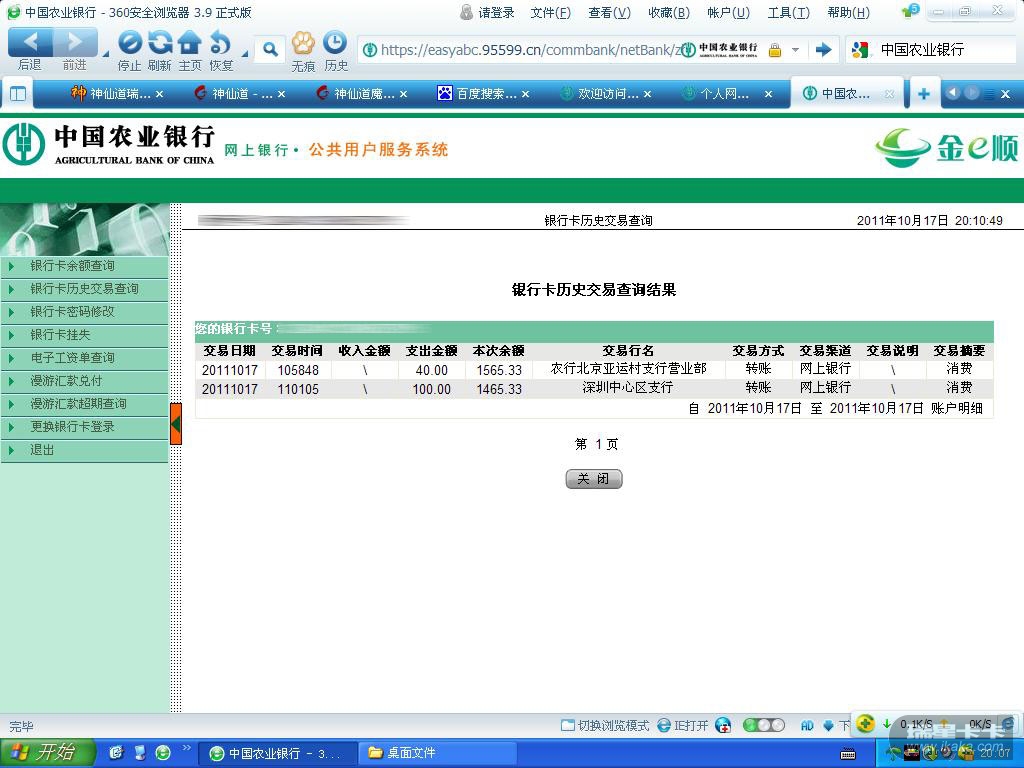Open the 桌面文件 folder in taskbar
Image resolution: width=1024 pixels, height=768 pixels.
point(410,753)
